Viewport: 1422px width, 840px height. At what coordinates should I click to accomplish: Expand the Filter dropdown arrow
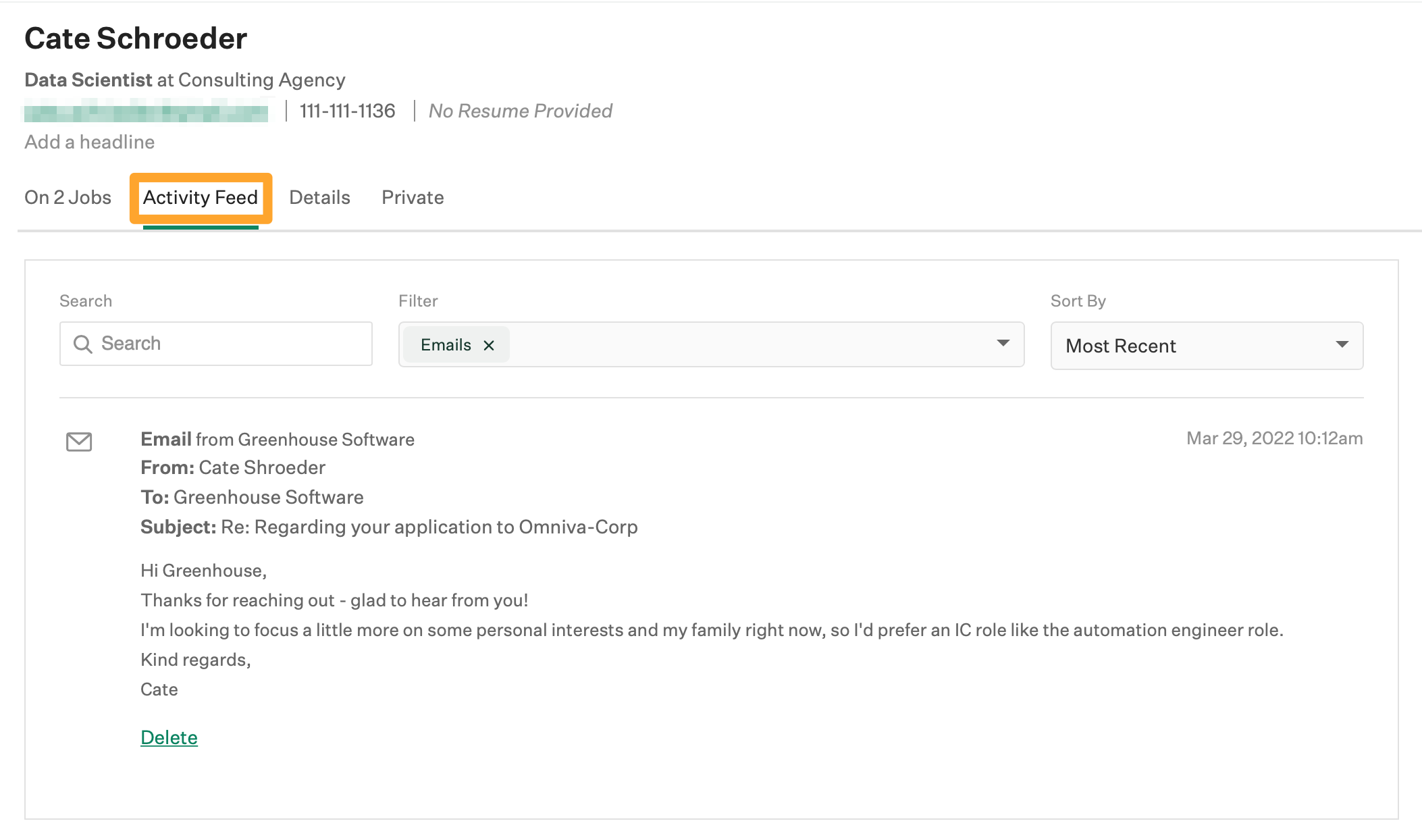click(x=1003, y=344)
